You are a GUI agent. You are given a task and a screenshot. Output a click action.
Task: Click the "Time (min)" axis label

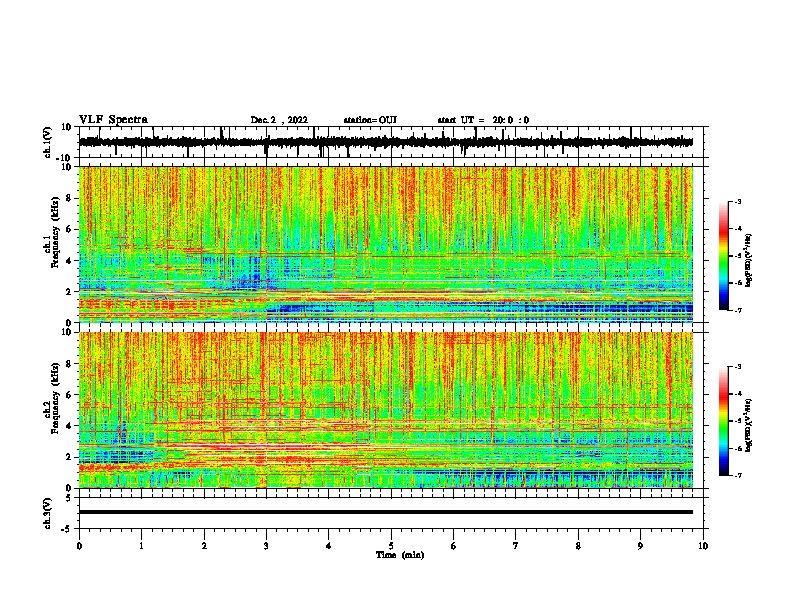click(400, 555)
